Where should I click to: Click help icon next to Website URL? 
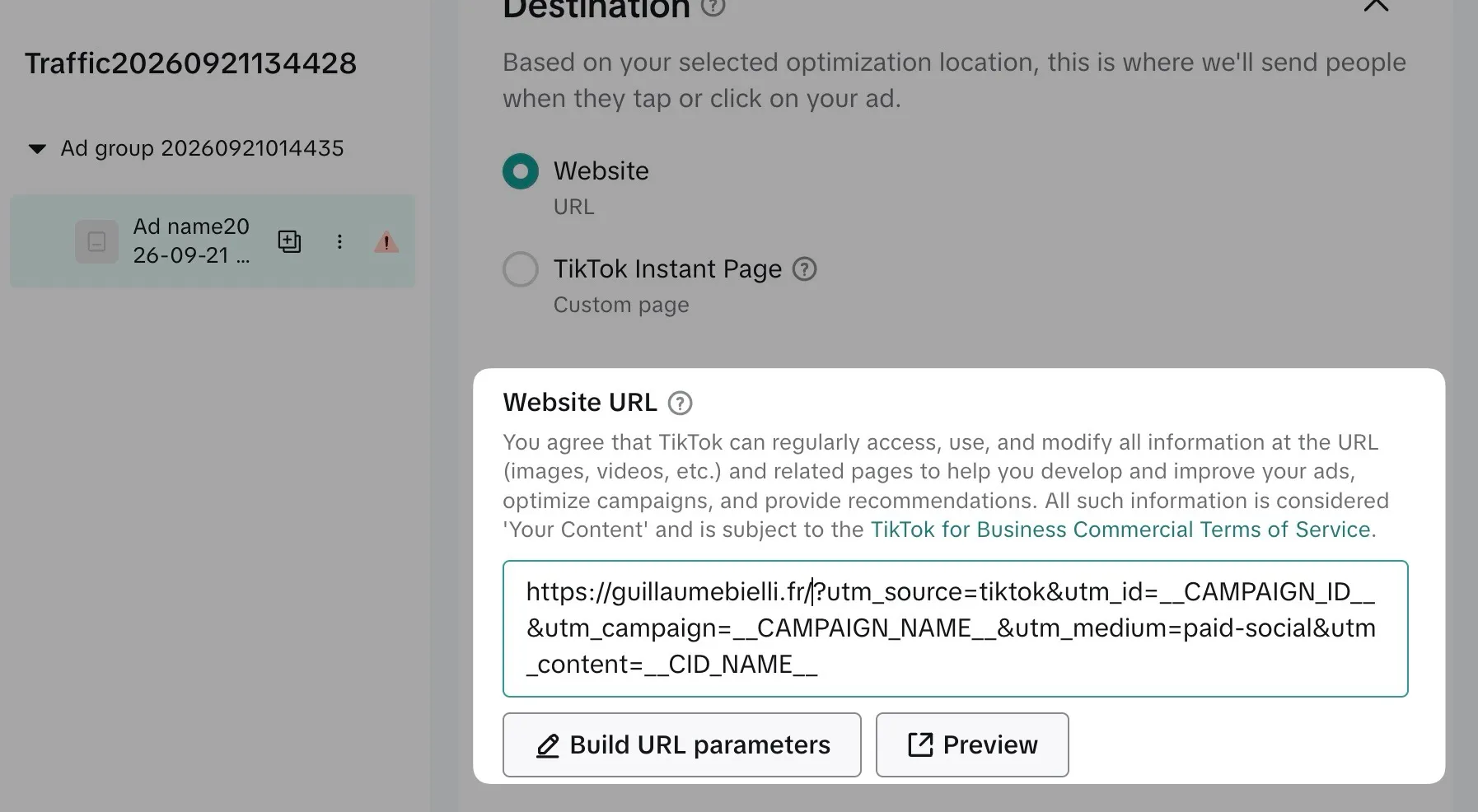click(680, 403)
